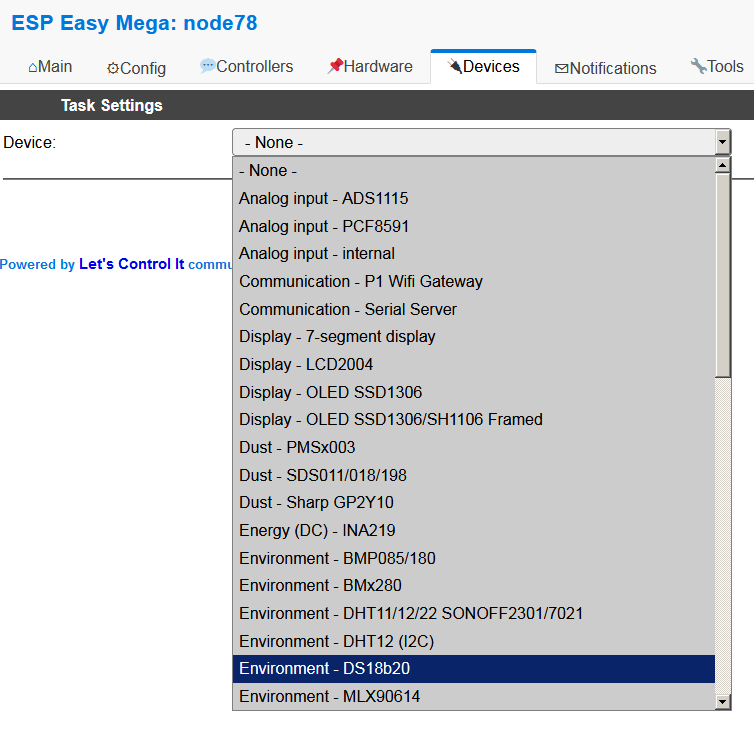Open the Controllers tab
This screenshot has height=732, width=754.
pos(247,67)
